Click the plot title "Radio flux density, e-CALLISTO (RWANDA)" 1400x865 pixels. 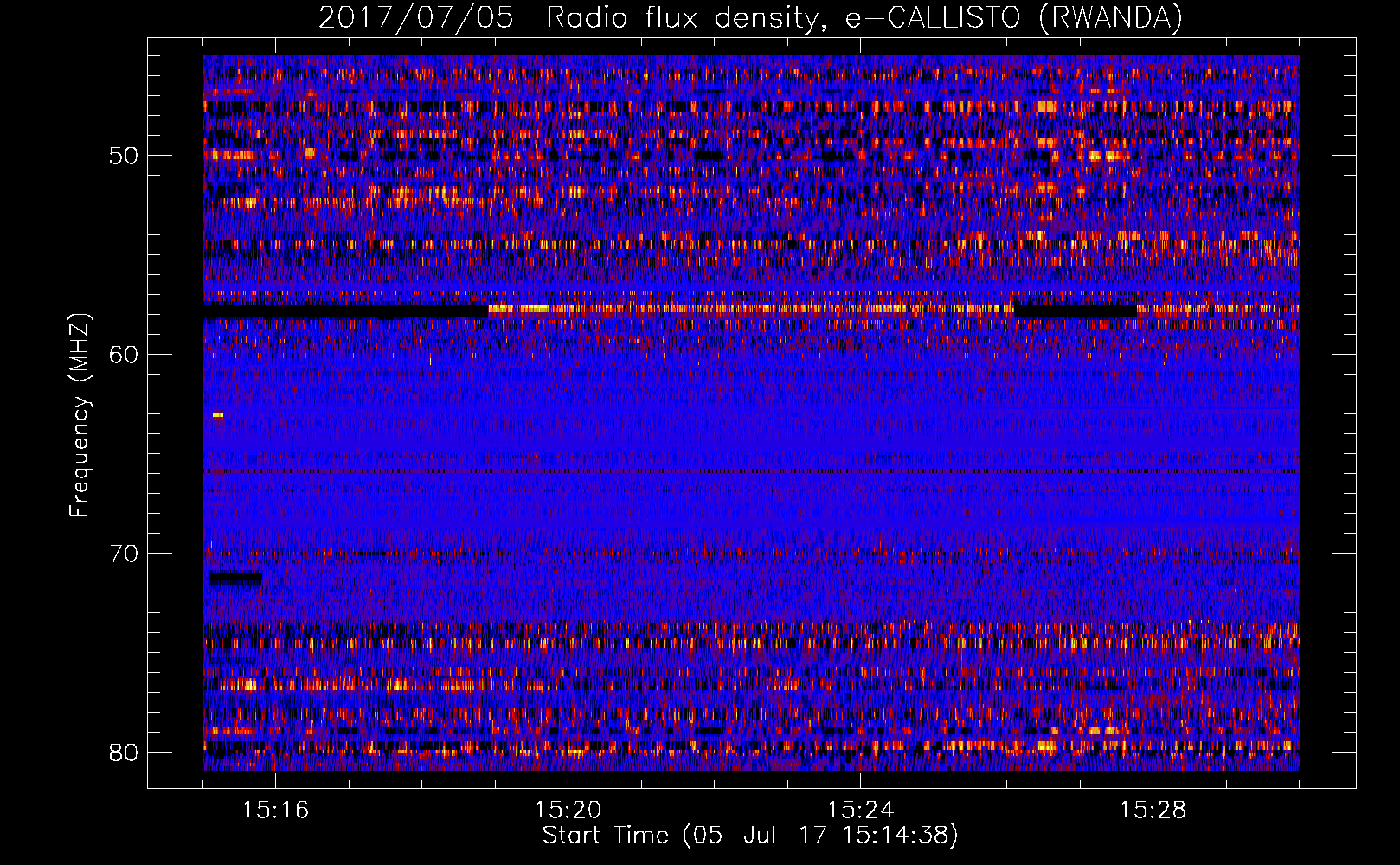click(864, 18)
